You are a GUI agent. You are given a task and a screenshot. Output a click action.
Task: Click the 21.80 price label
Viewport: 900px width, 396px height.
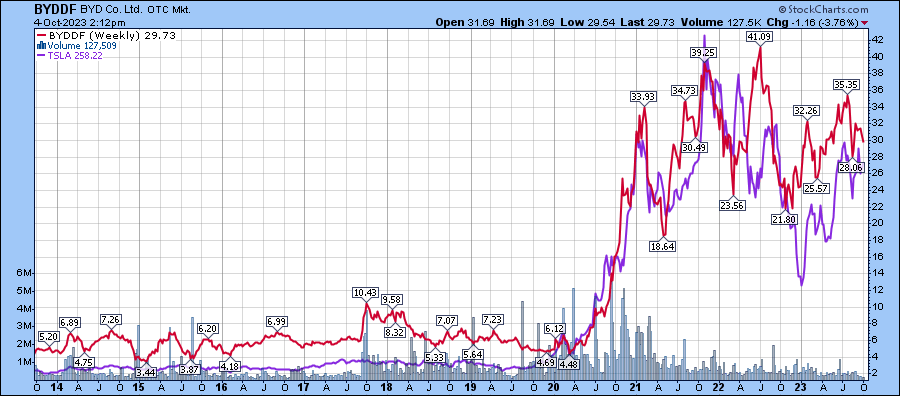[x=785, y=220]
